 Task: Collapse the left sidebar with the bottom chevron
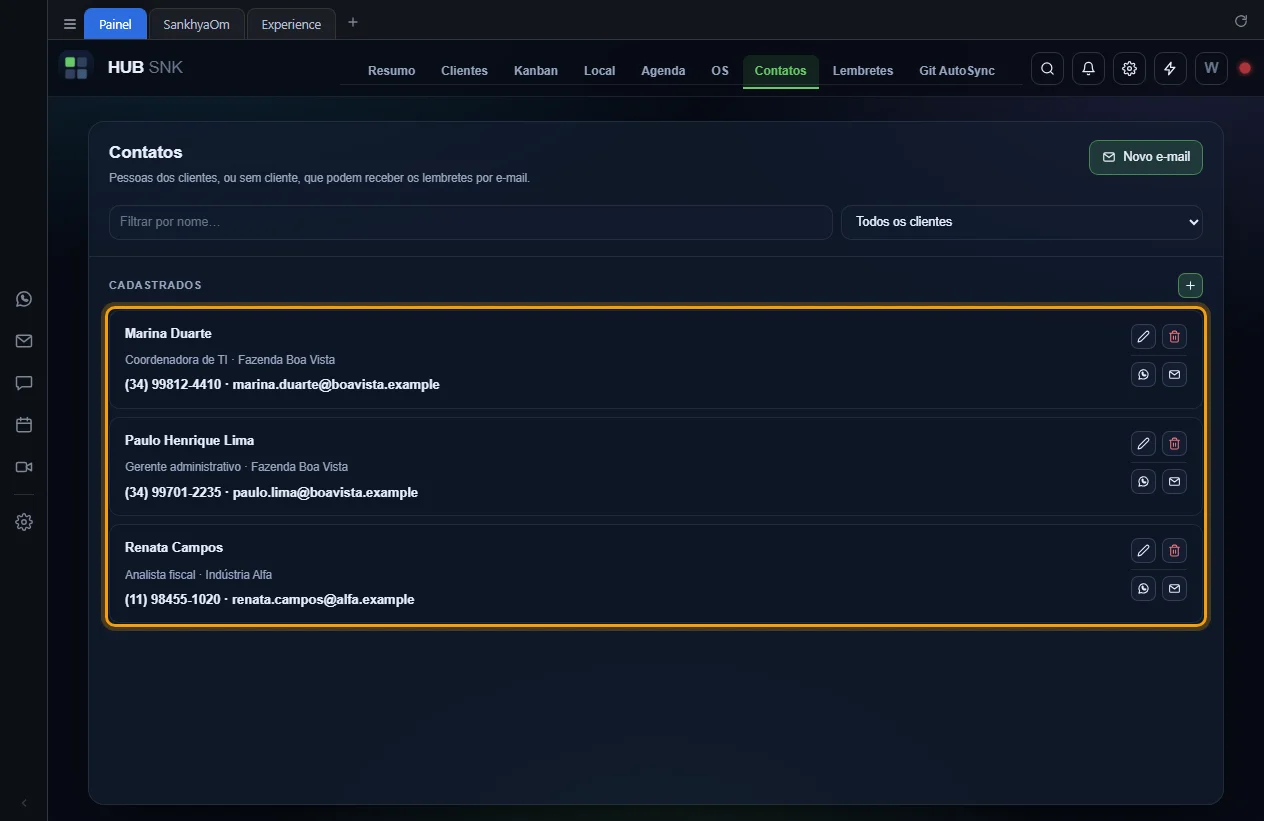point(24,803)
